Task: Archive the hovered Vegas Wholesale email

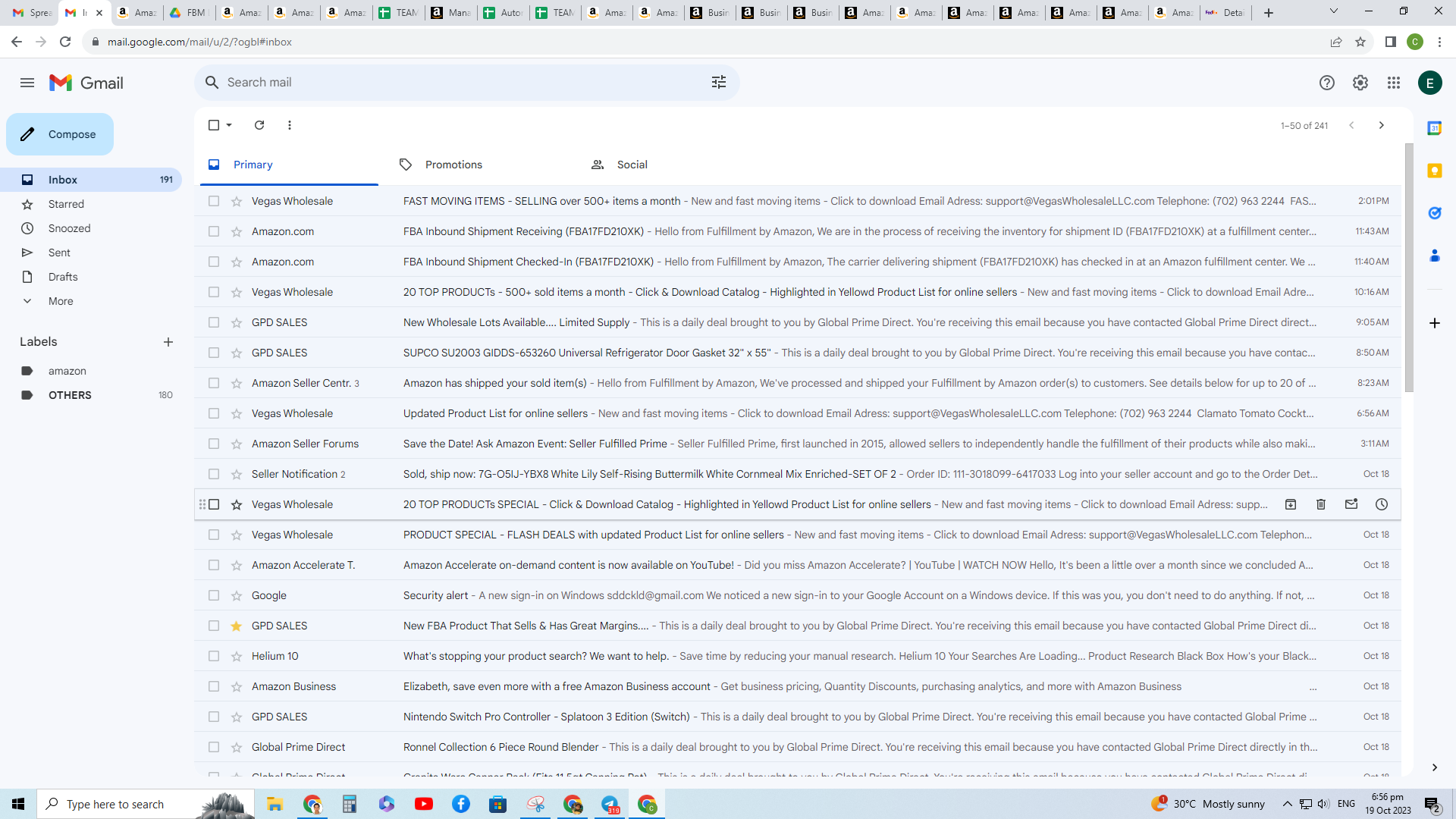Action: click(1291, 504)
